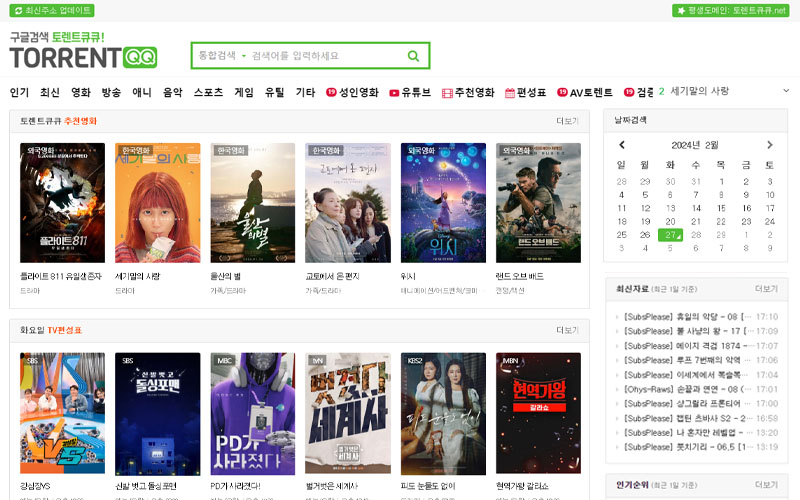Open the 기타 menu
Viewport: 800px width, 500px height.
(x=306, y=92)
